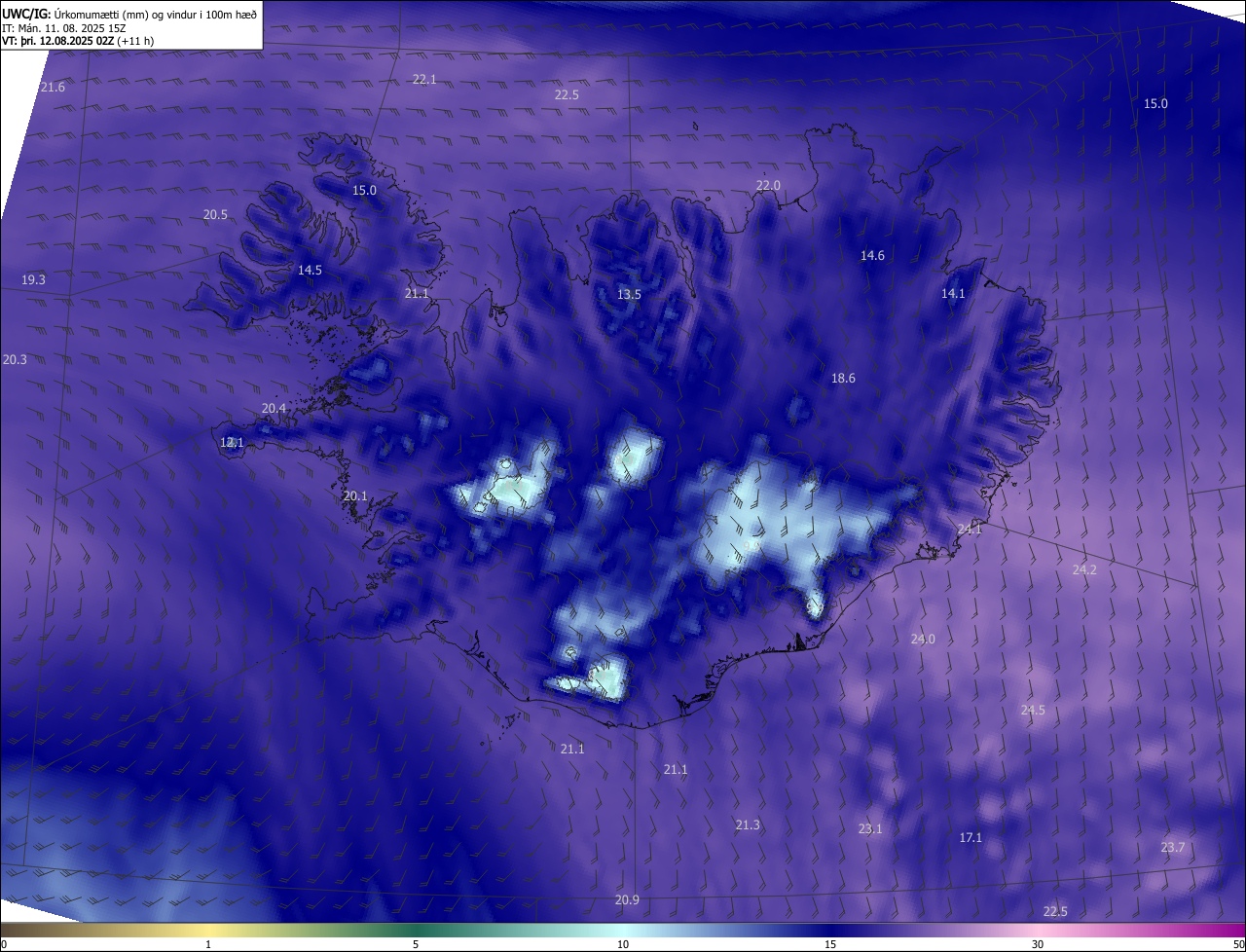Pick the 20.5 value label
The height and width of the screenshot is (952, 1246).
click(x=215, y=215)
